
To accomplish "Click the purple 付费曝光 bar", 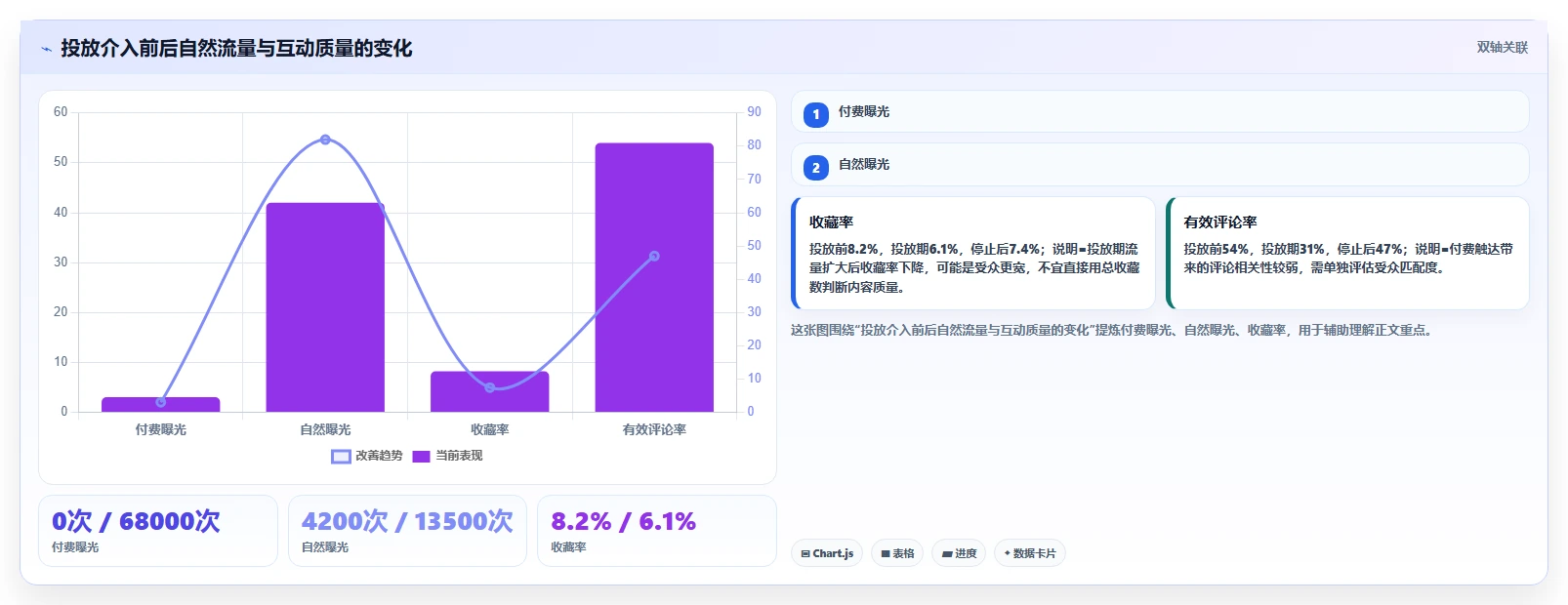I will click(x=161, y=404).
